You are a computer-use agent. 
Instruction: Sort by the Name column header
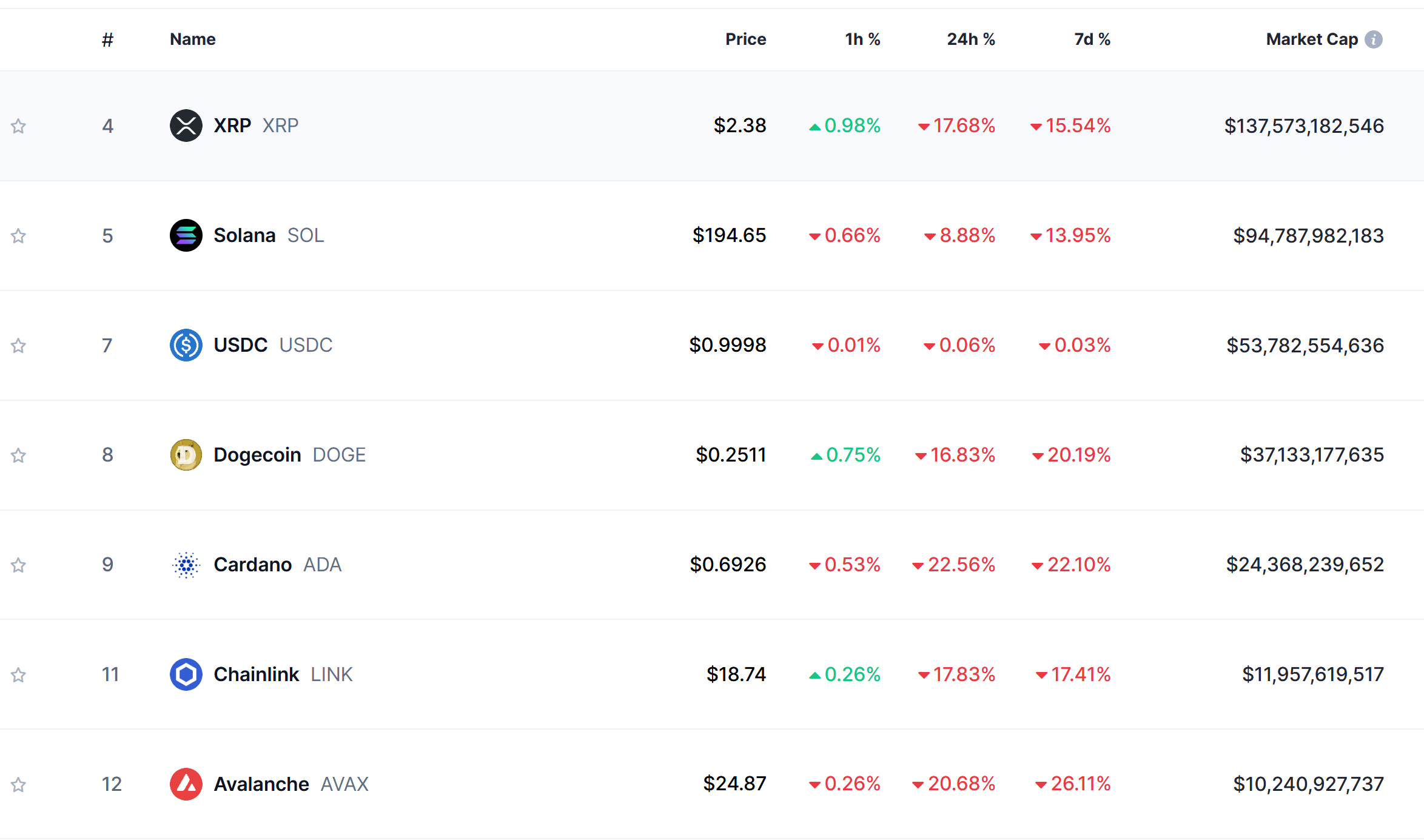192,39
